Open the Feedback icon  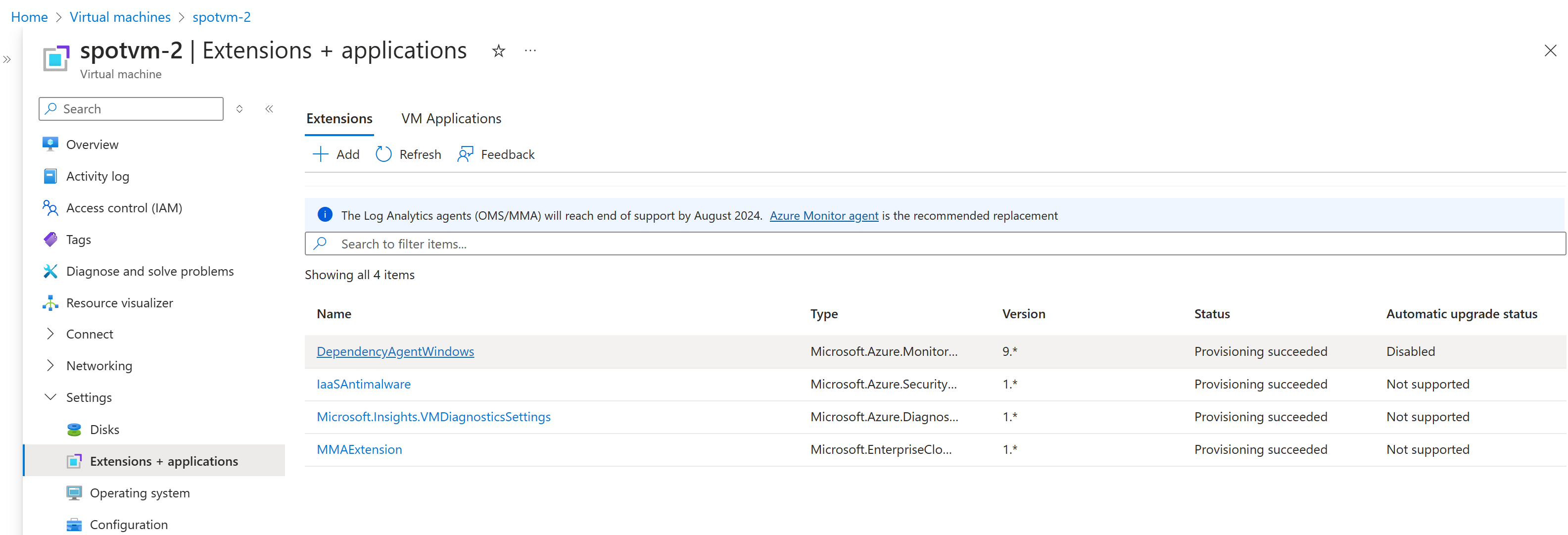click(465, 154)
